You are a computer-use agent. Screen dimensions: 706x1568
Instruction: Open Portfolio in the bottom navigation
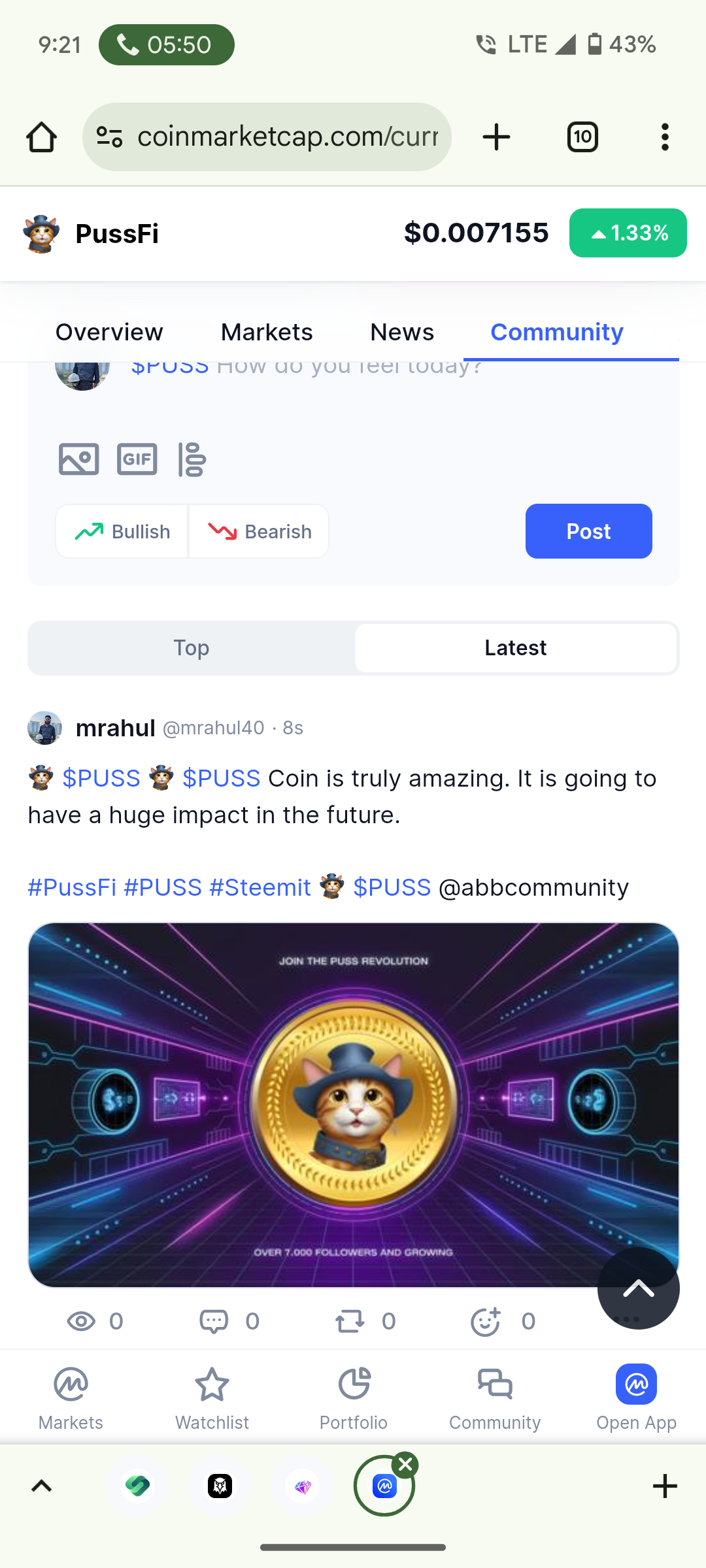click(354, 1398)
